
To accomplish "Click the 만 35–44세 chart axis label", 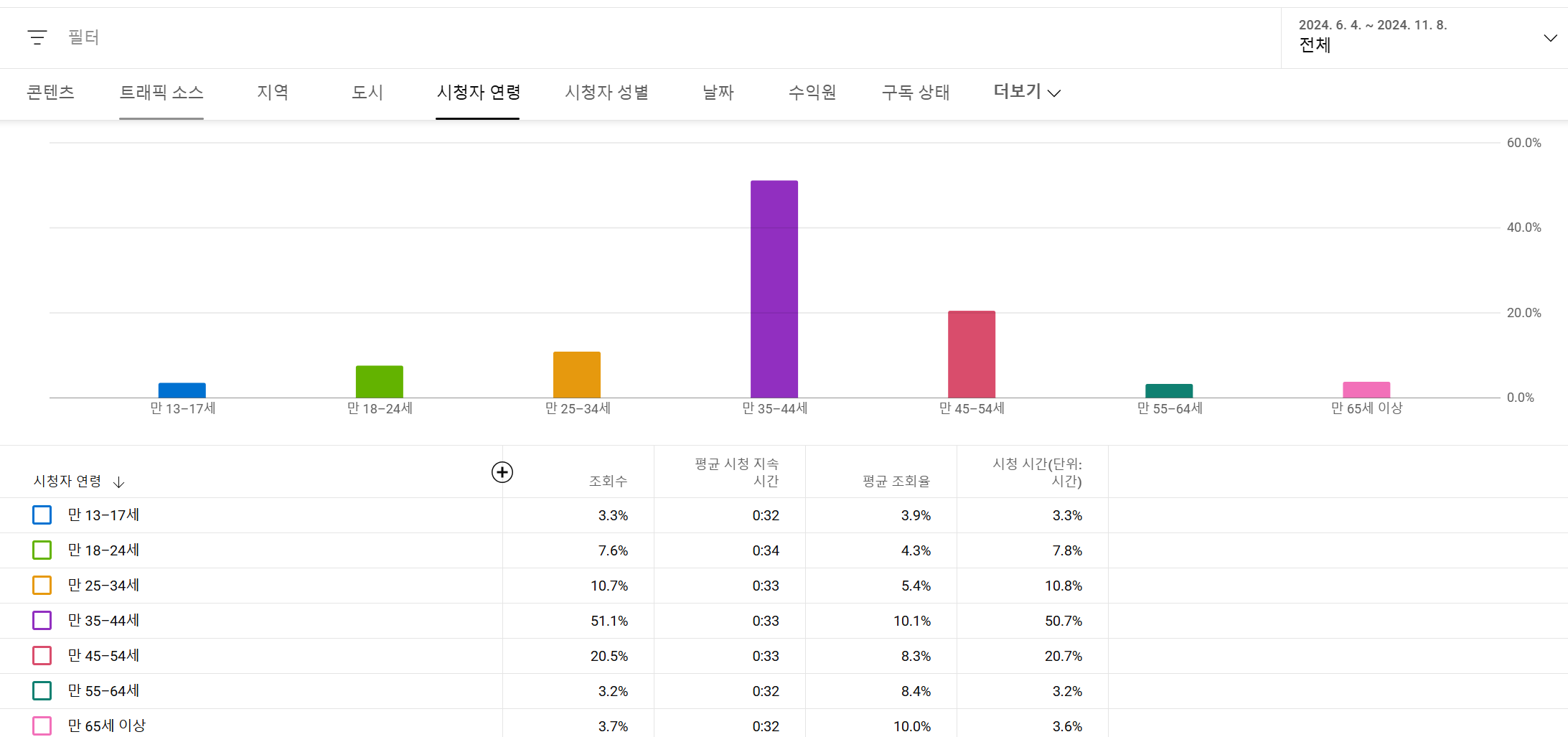I will 774,408.
